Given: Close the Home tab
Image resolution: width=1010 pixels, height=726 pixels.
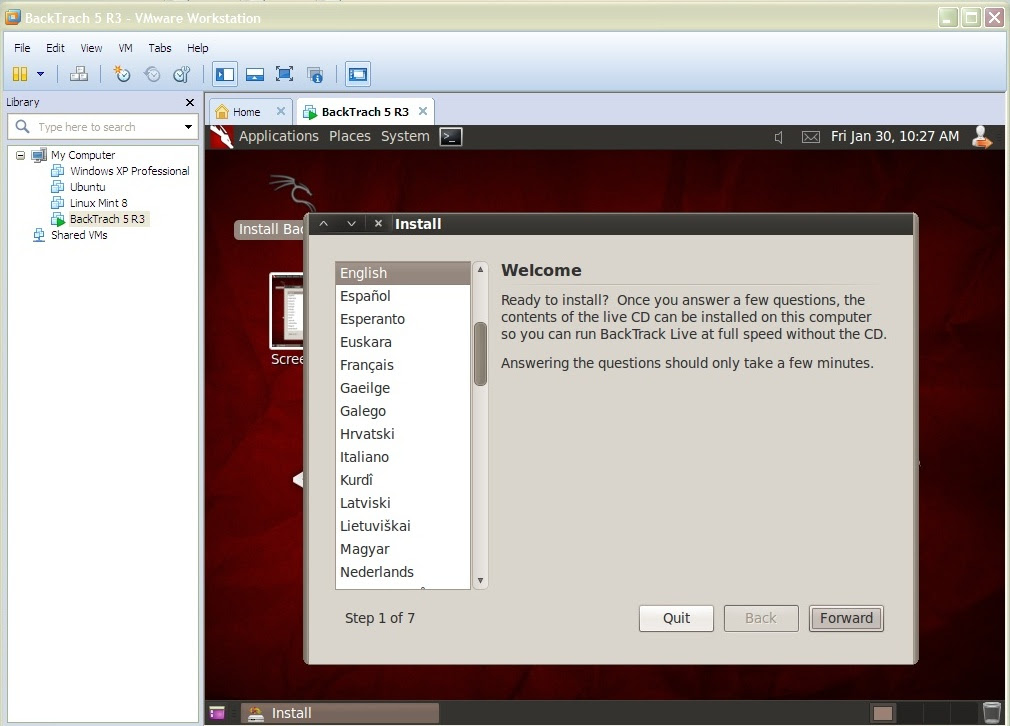Looking at the screenshot, I should (x=281, y=111).
